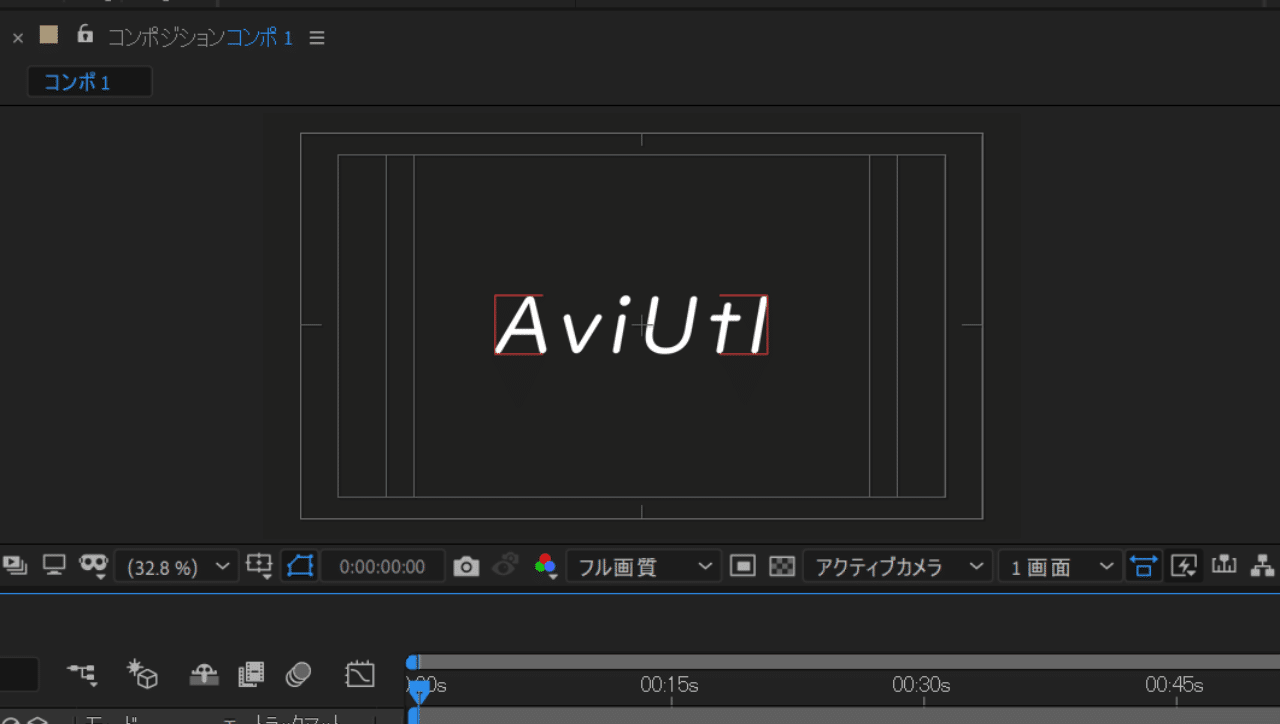Open the Graph Editor
1280x724 pixels.
(359, 674)
